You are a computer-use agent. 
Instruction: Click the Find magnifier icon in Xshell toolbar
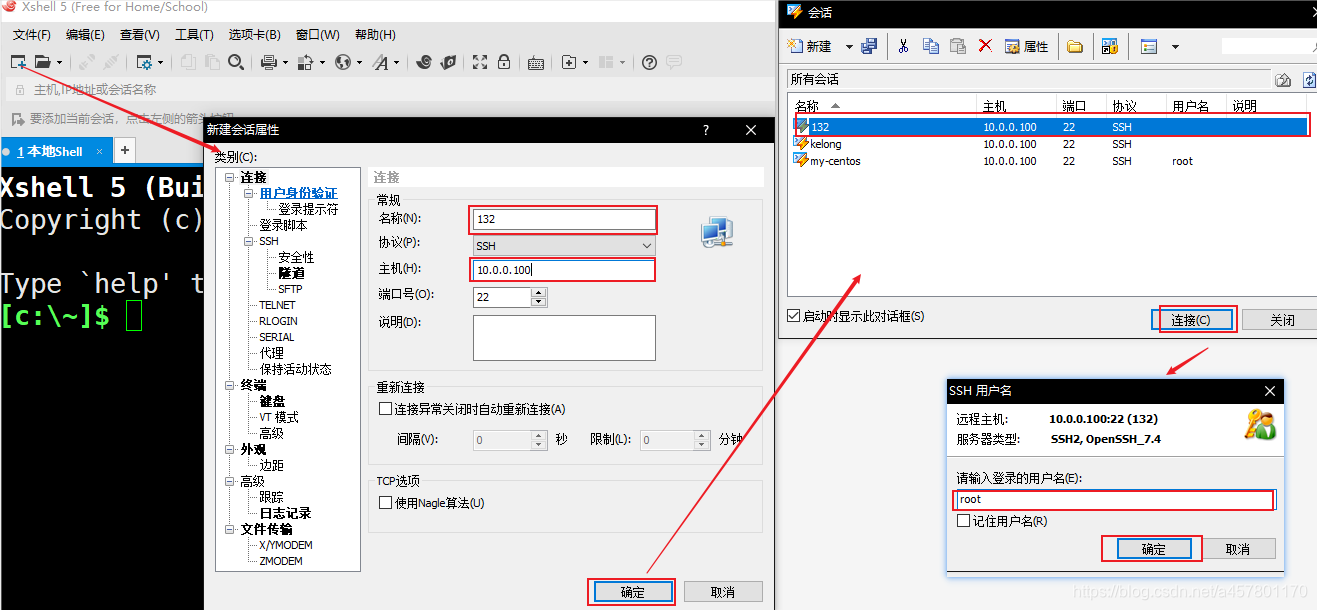[x=236, y=62]
